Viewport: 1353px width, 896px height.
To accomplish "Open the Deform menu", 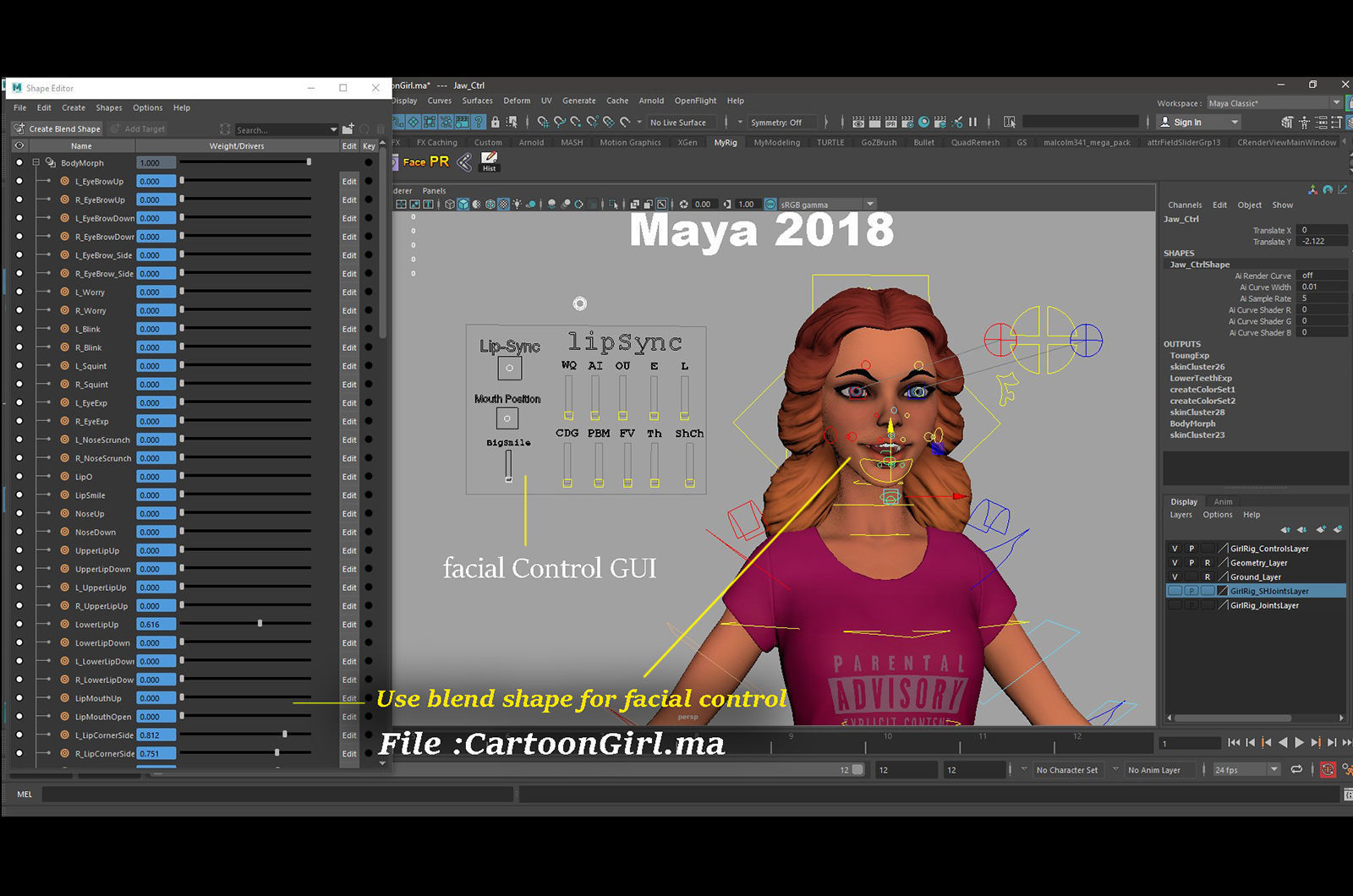I will 517,100.
